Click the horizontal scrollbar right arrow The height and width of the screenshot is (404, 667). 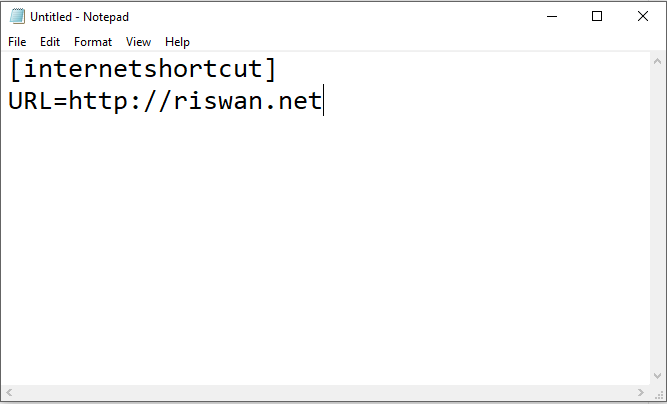click(x=640, y=391)
